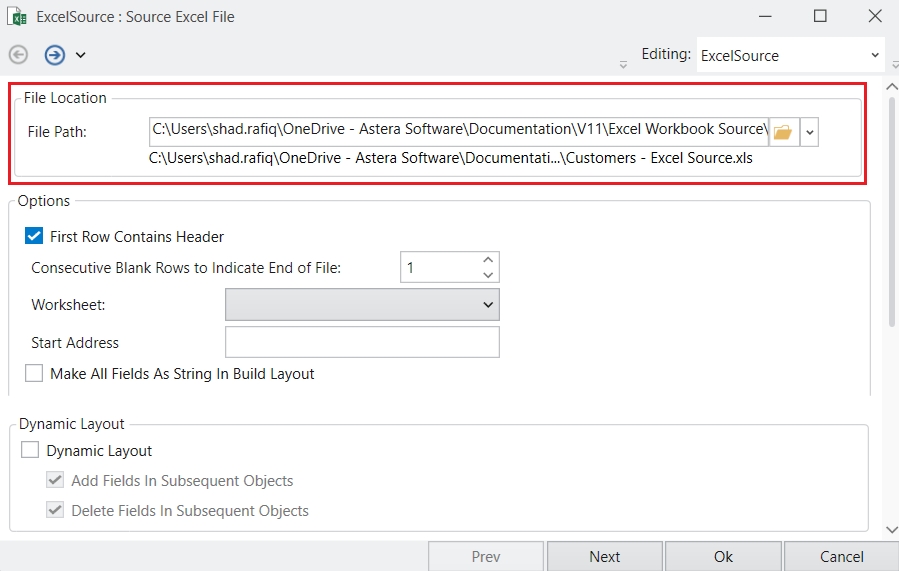Enable the Dynamic Layout checkbox
This screenshot has height=571, width=899.
point(30,449)
